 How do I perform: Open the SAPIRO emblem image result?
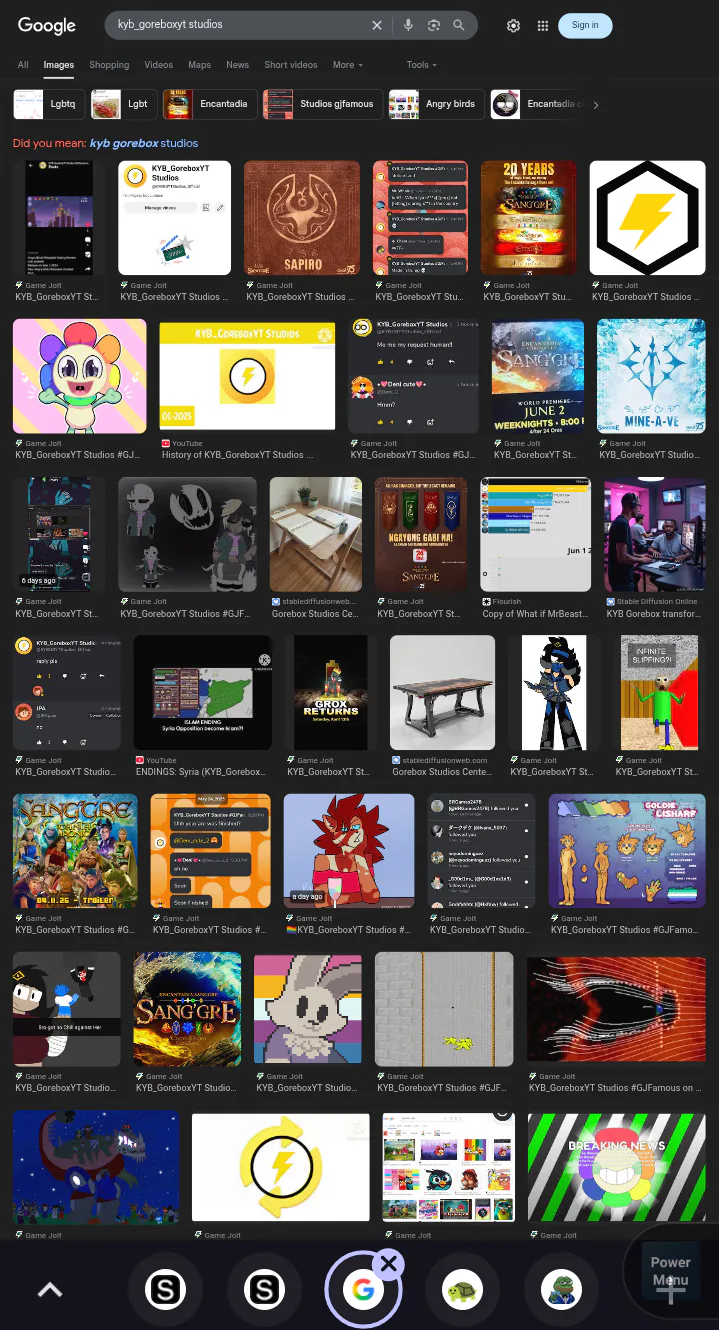302,218
